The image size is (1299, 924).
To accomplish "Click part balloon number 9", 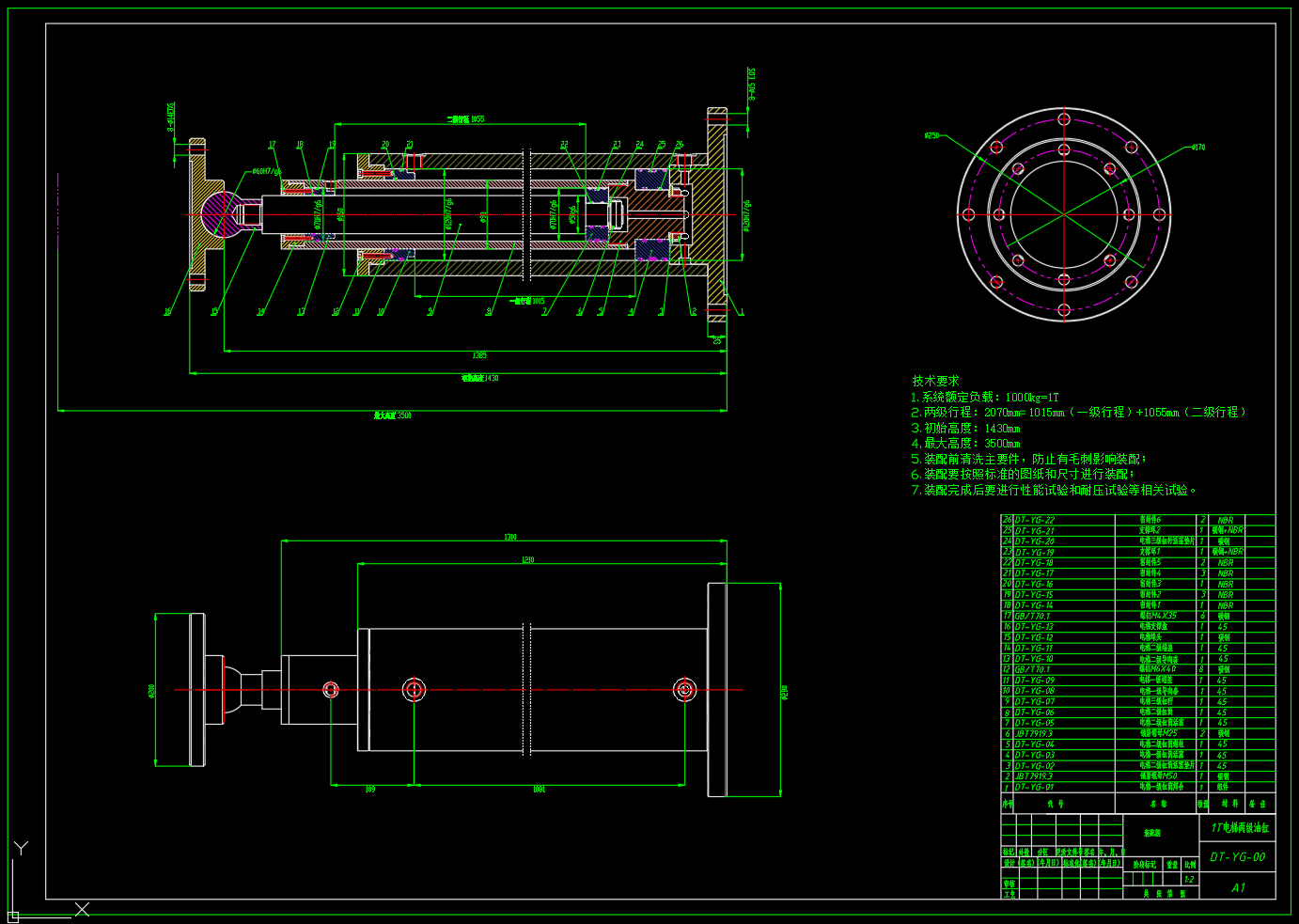I will click(430, 312).
